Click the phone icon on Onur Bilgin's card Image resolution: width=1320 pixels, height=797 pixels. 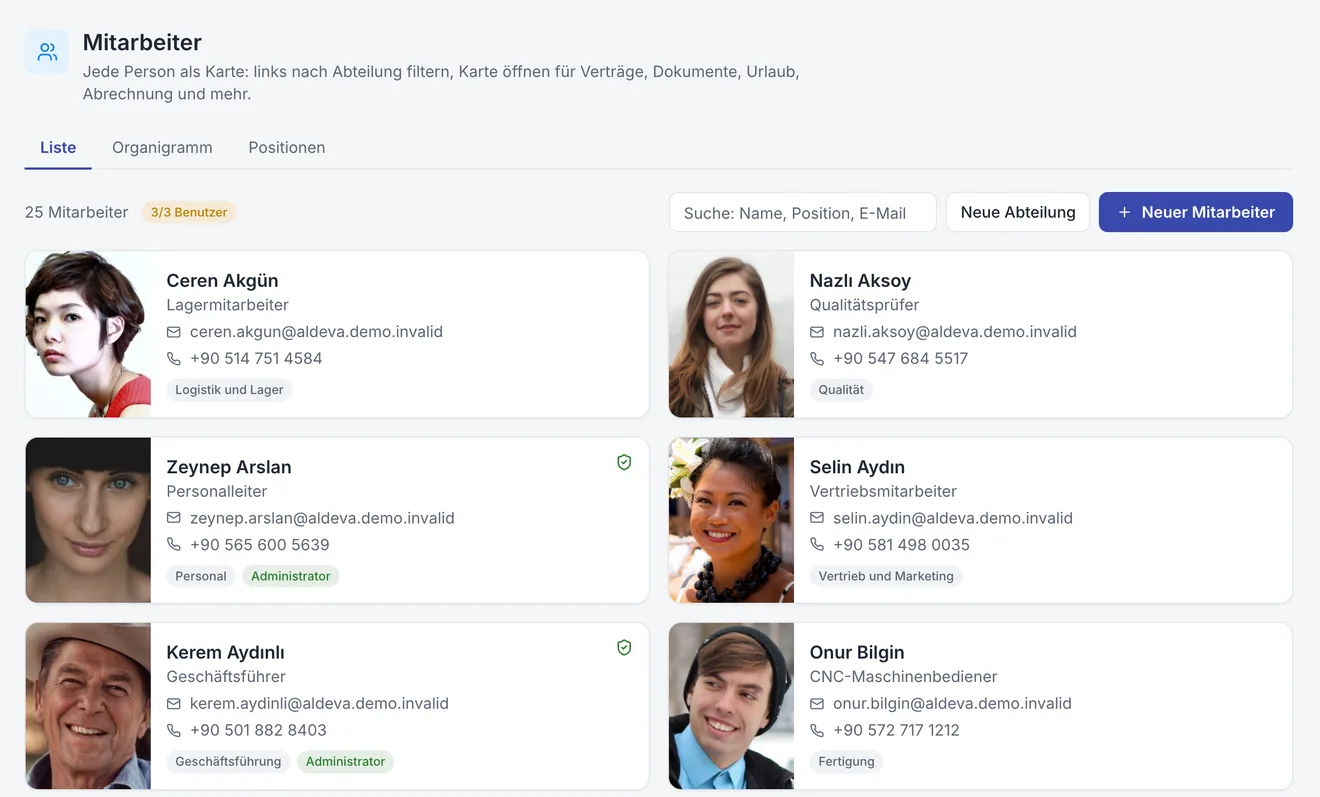pos(817,730)
